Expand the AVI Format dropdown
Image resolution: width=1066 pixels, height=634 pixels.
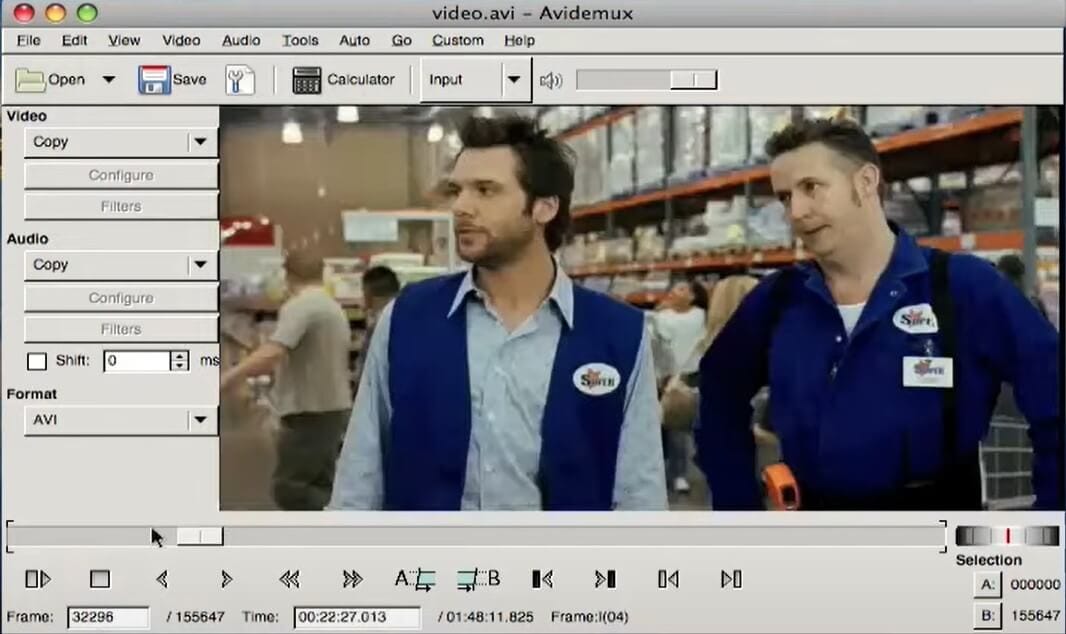point(121,420)
